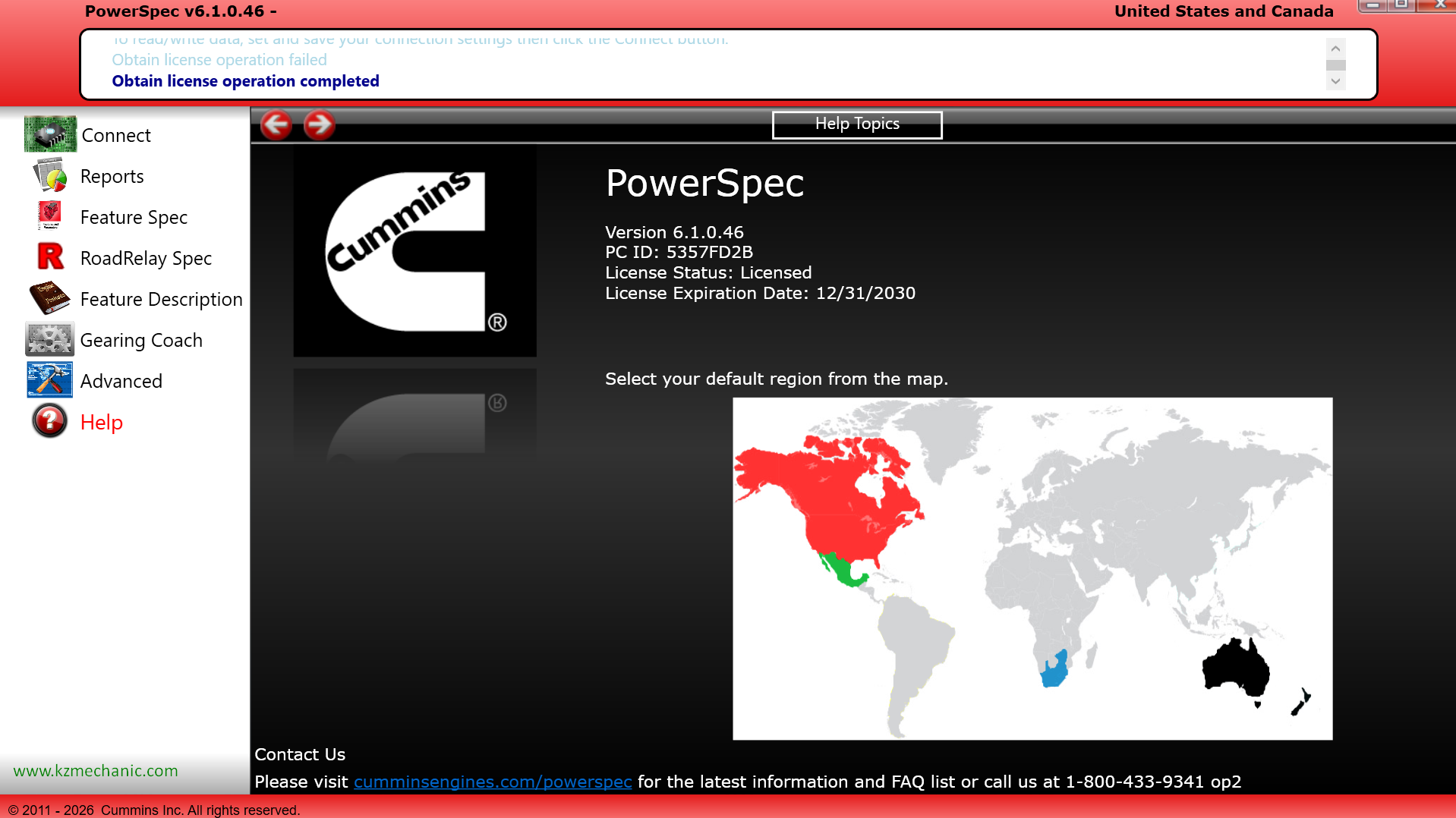Click the PC ID: 5357FD2B text
The image size is (1456, 818).
tap(679, 252)
